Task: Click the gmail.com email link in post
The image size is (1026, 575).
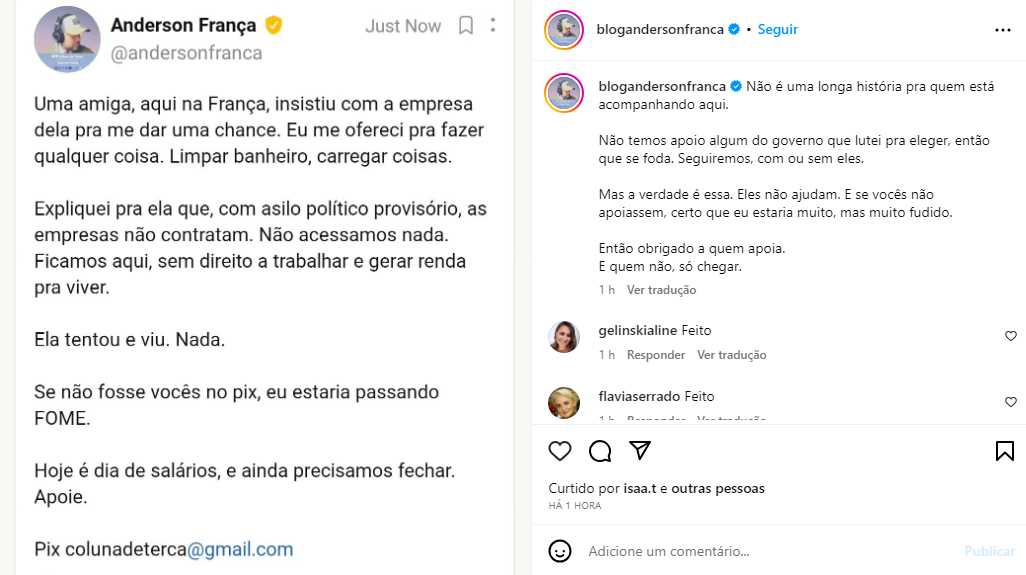Action: [240, 549]
